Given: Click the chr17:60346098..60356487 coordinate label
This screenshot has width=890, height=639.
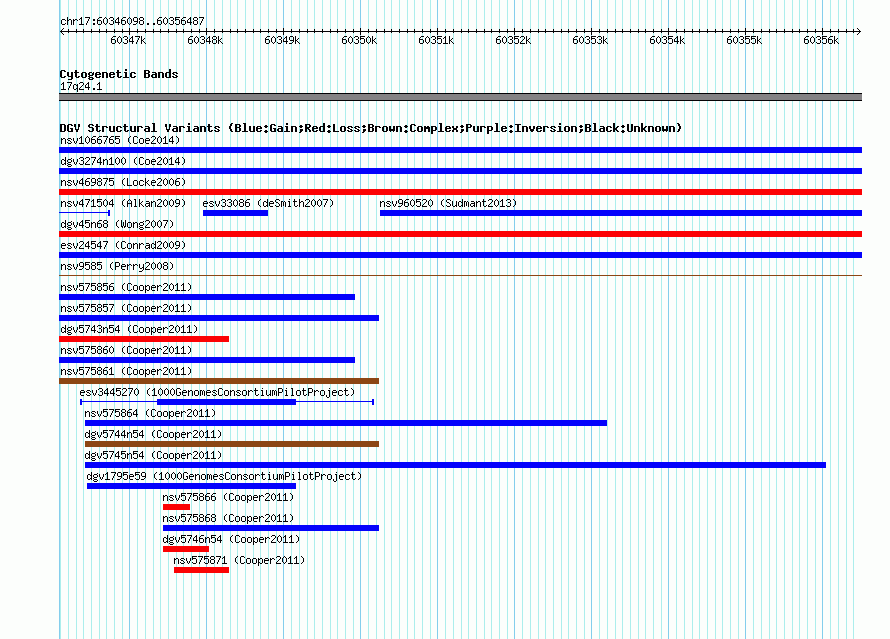Looking at the screenshot, I should click(132, 21).
